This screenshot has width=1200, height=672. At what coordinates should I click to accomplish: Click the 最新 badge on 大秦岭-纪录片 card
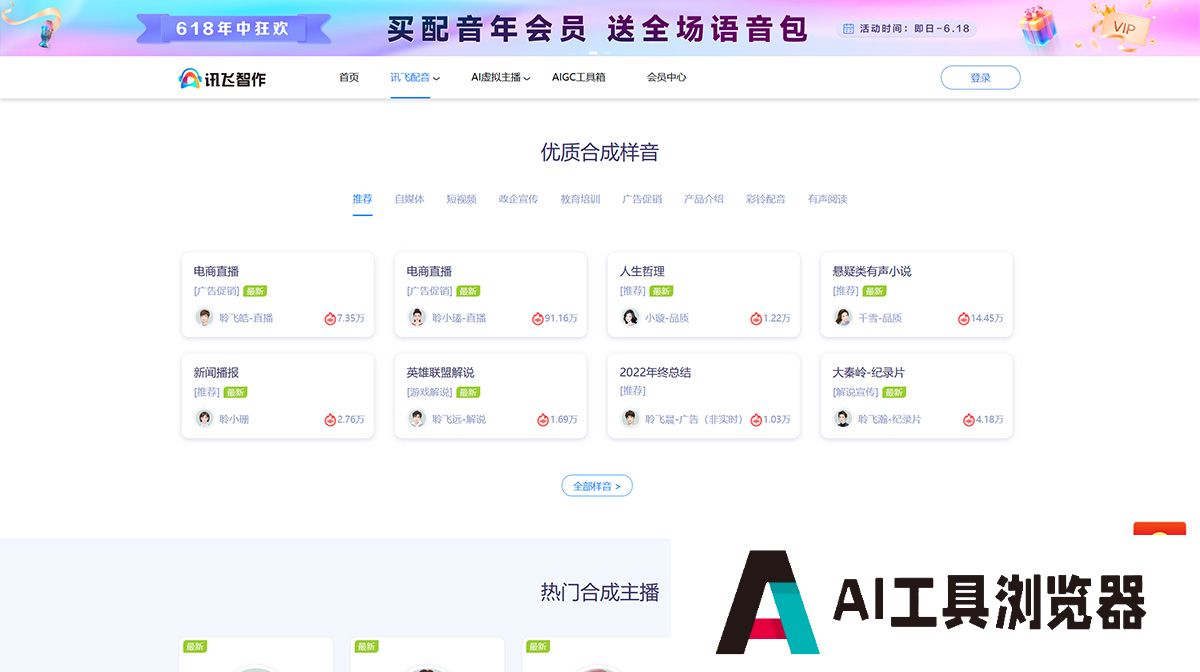click(894, 392)
